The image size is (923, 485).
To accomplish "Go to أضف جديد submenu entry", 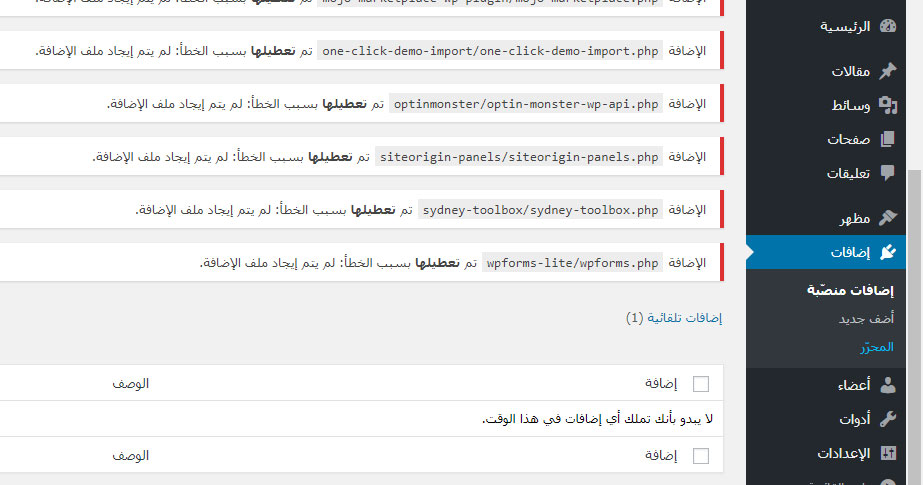I will tap(866, 318).
